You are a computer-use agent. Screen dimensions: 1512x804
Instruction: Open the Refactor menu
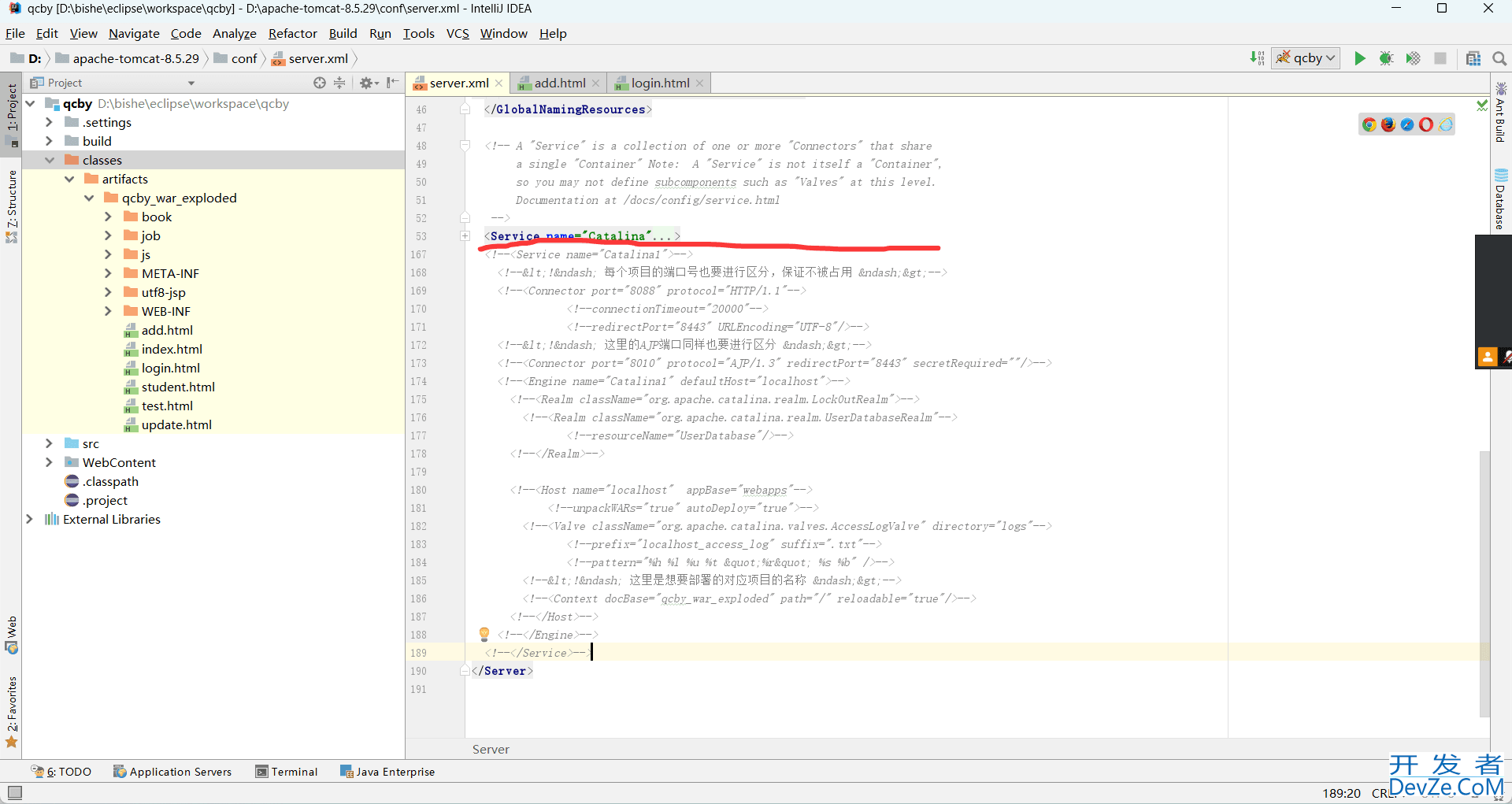click(x=292, y=33)
